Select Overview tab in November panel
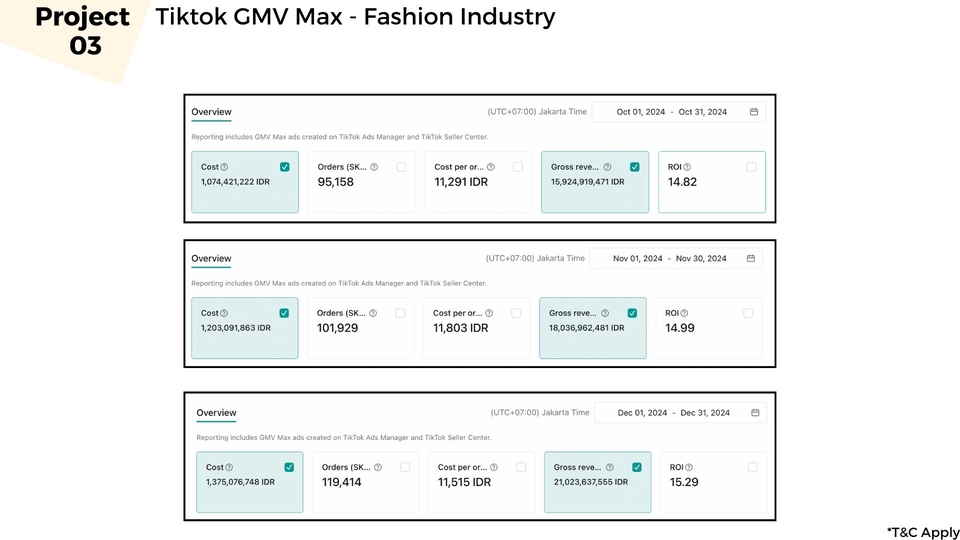This screenshot has height=540, width=960. coord(211,258)
